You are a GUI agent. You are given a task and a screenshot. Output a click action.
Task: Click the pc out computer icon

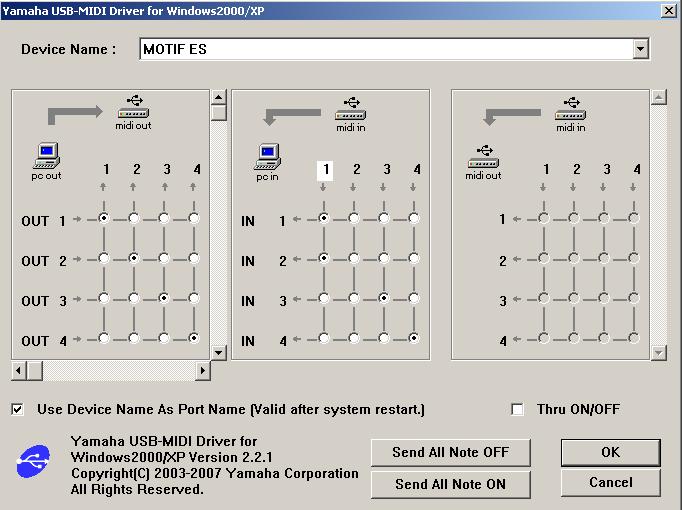(46, 156)
